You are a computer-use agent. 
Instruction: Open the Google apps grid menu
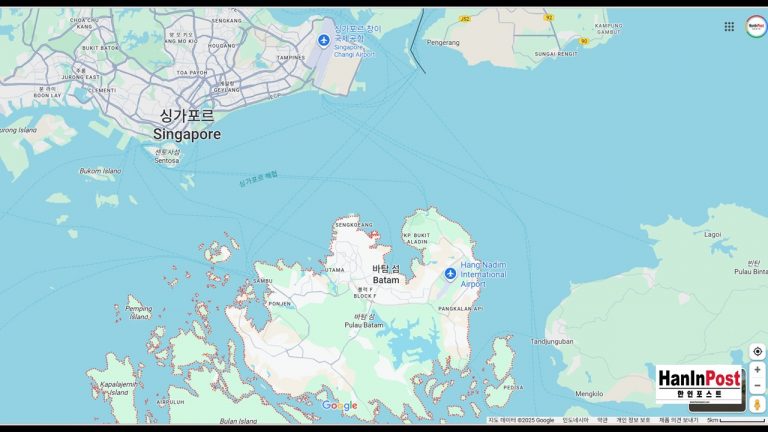click(x=729, y=26)
